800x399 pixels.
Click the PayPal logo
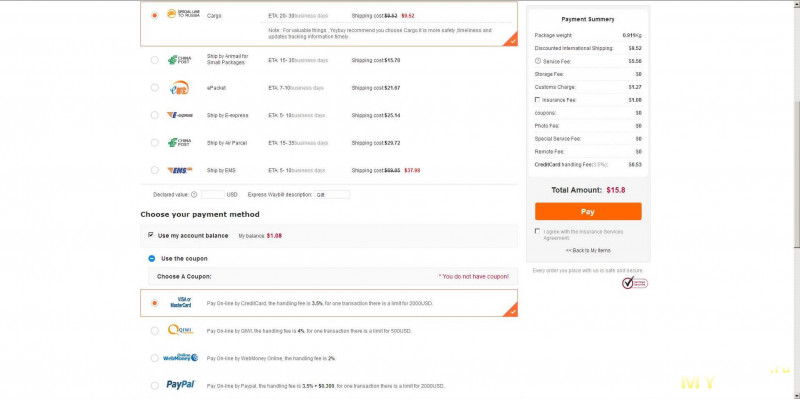click(181, 385)
